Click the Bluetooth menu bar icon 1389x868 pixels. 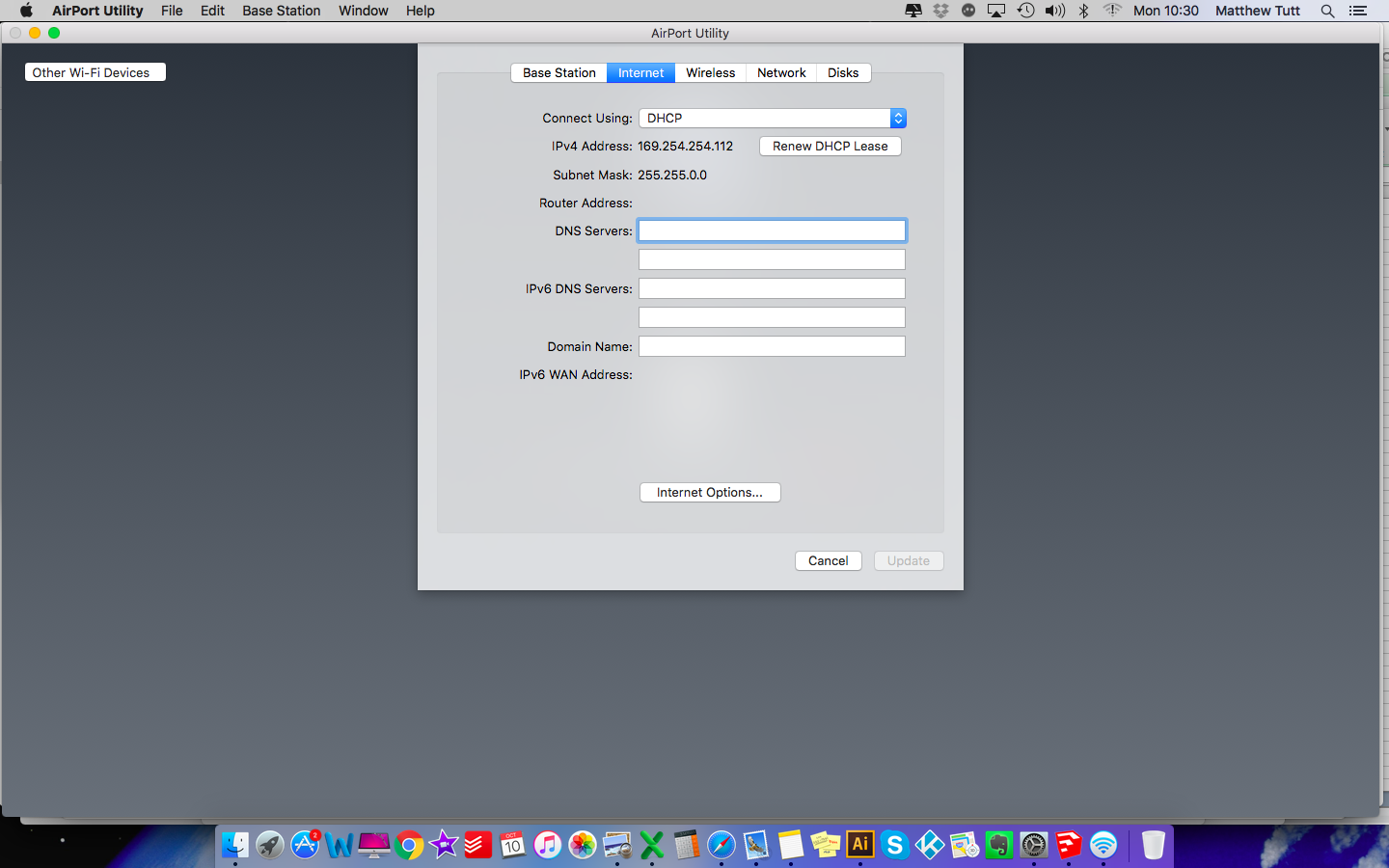pyautogui.click(x=1084, y=11)
